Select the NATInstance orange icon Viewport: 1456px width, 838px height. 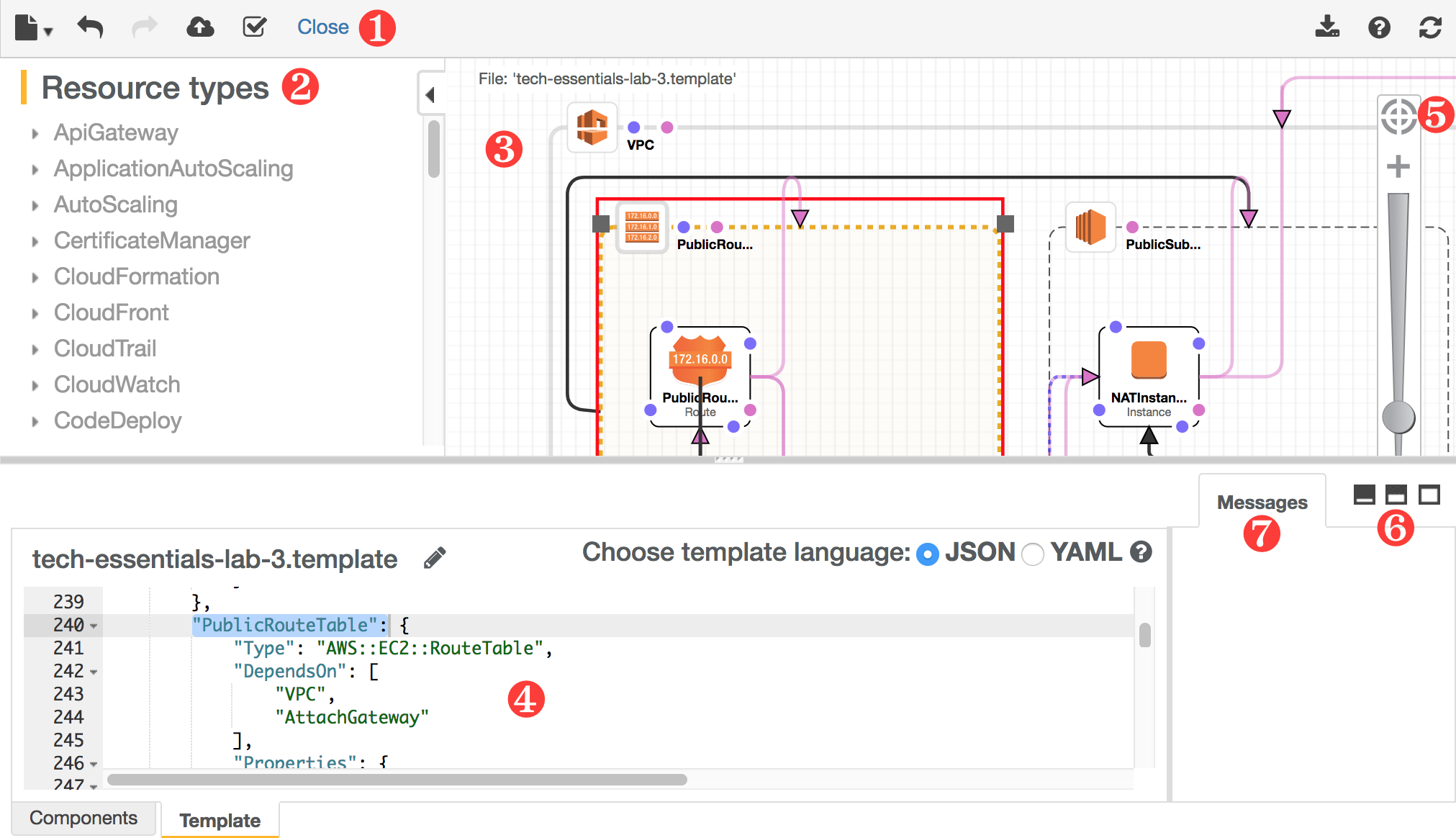(x=1149, y=360)
